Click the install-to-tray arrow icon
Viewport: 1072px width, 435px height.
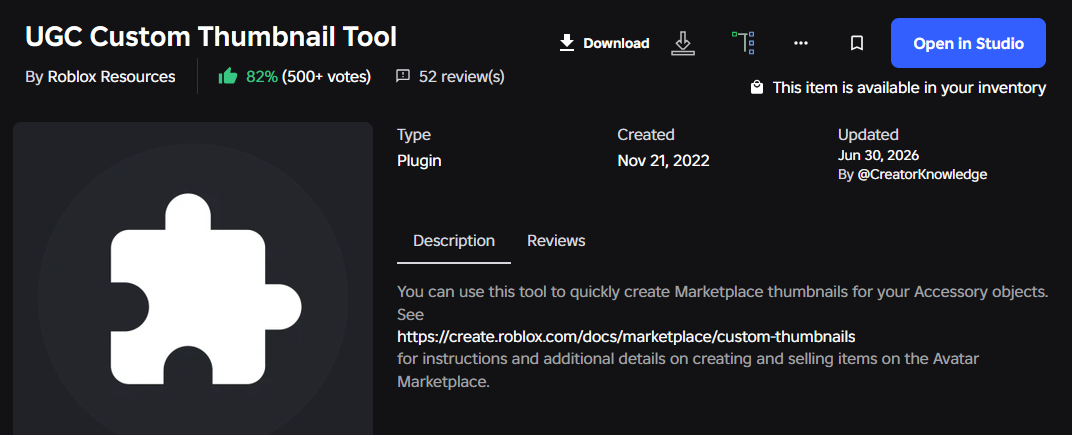click(x=682, y=43)
